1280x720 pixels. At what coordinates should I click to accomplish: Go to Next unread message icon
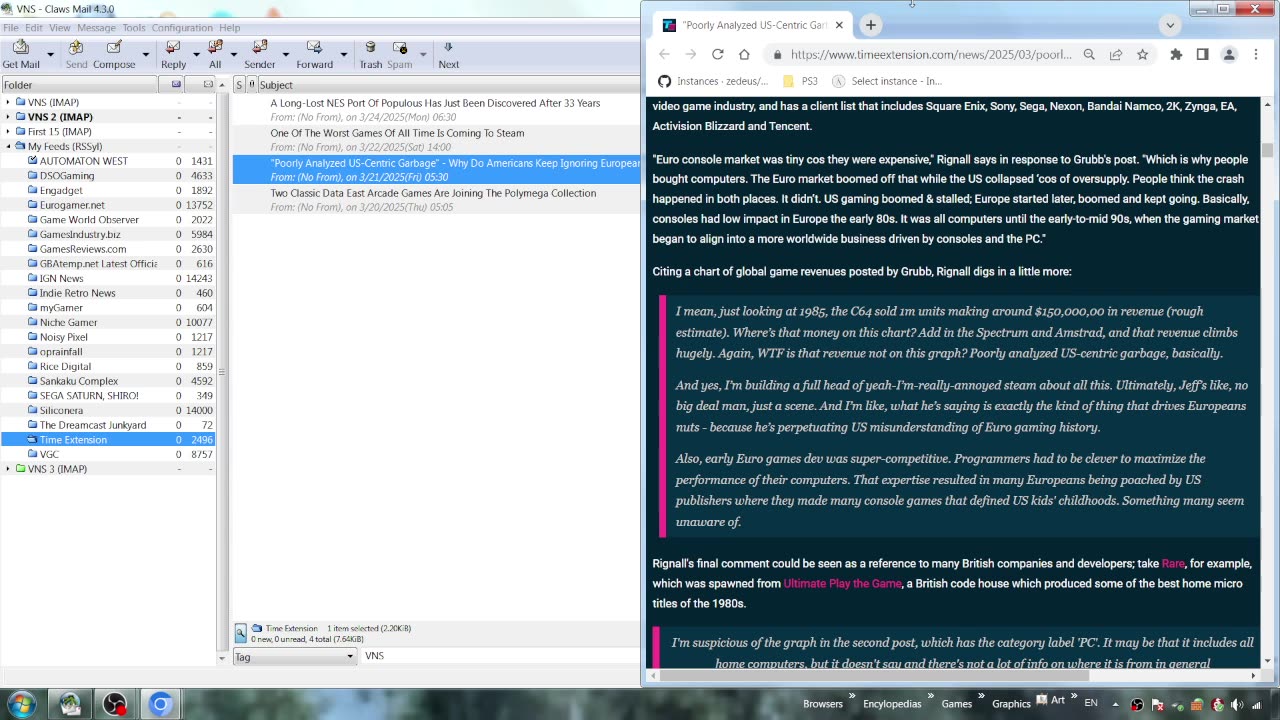[x=448, y=47]
